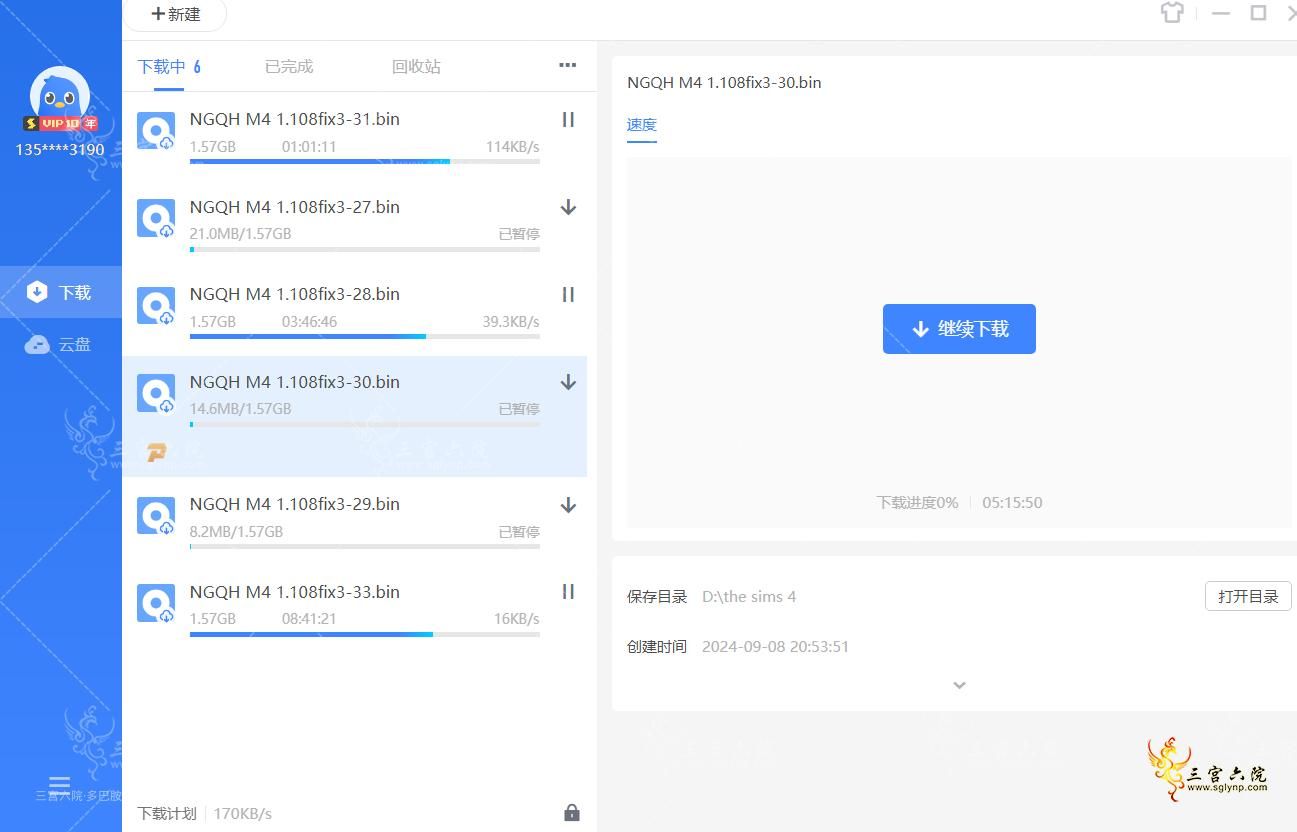The height and width of the screenshot is (832, 1297).
Task: Click the file icon of fix3-27.bin
Action: pyautogui.click(x=156, y=218)
